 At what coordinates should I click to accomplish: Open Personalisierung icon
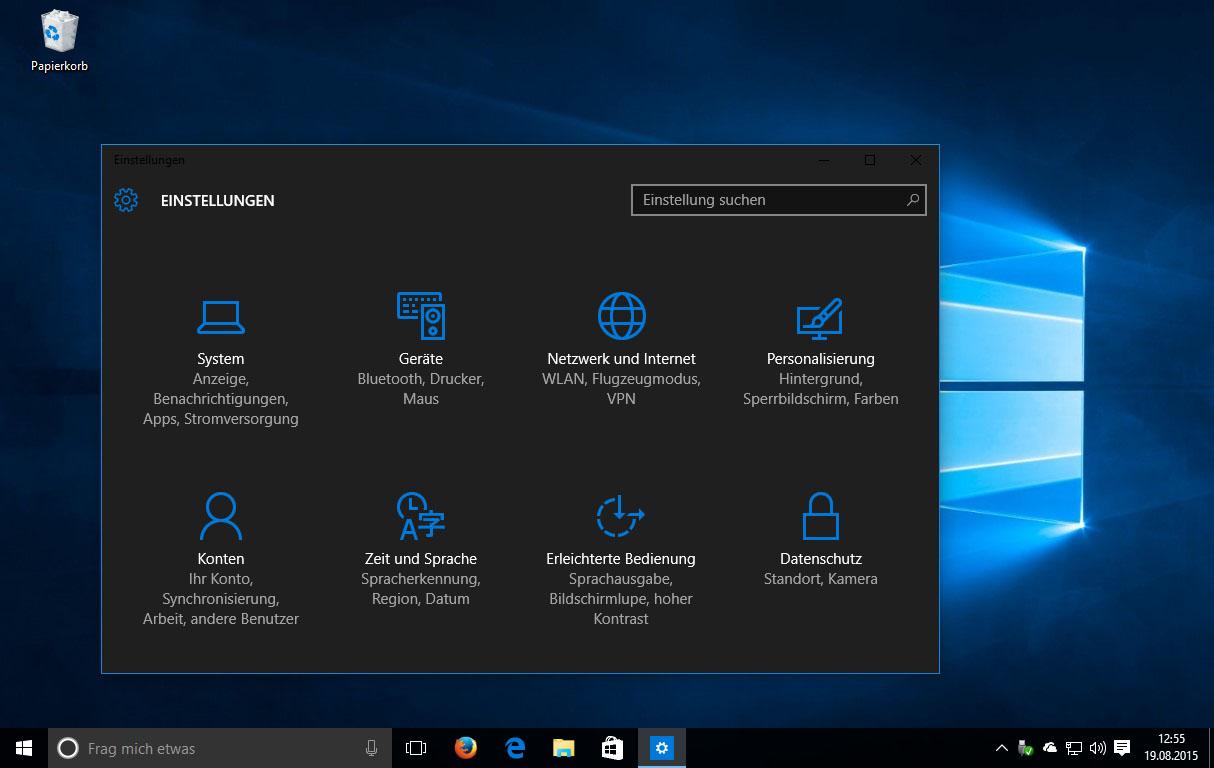click(x=820, y=317)
